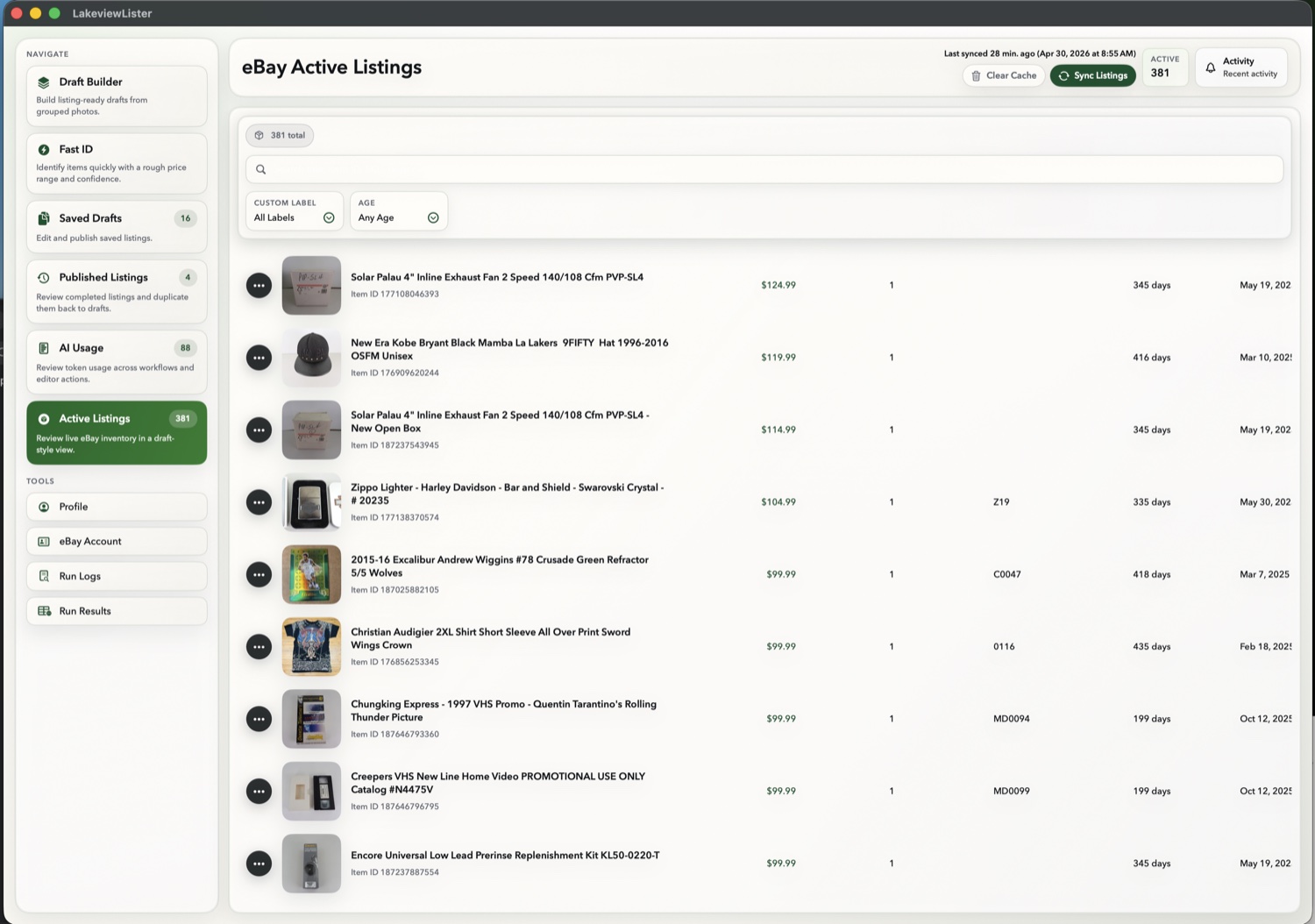This screenshot has width=1315, height=924.
Task: Click the trash icon on Clear Cache
Action: click(x=976, y=76)
